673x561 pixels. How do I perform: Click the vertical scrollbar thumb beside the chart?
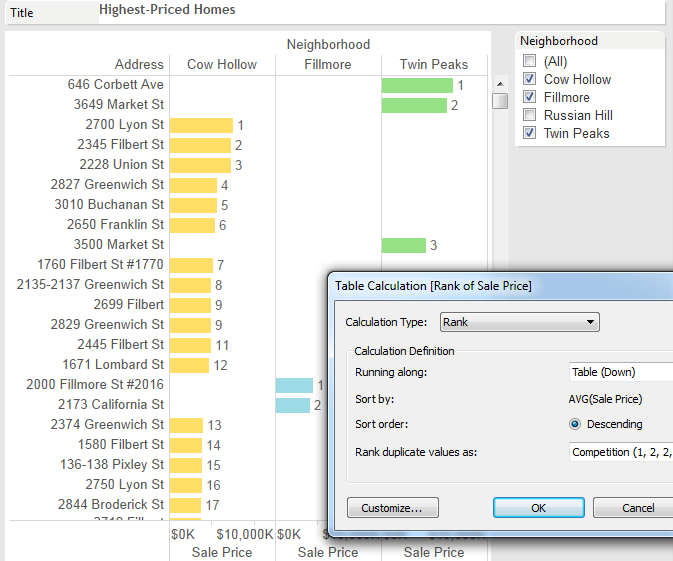[x=500, y=101]
